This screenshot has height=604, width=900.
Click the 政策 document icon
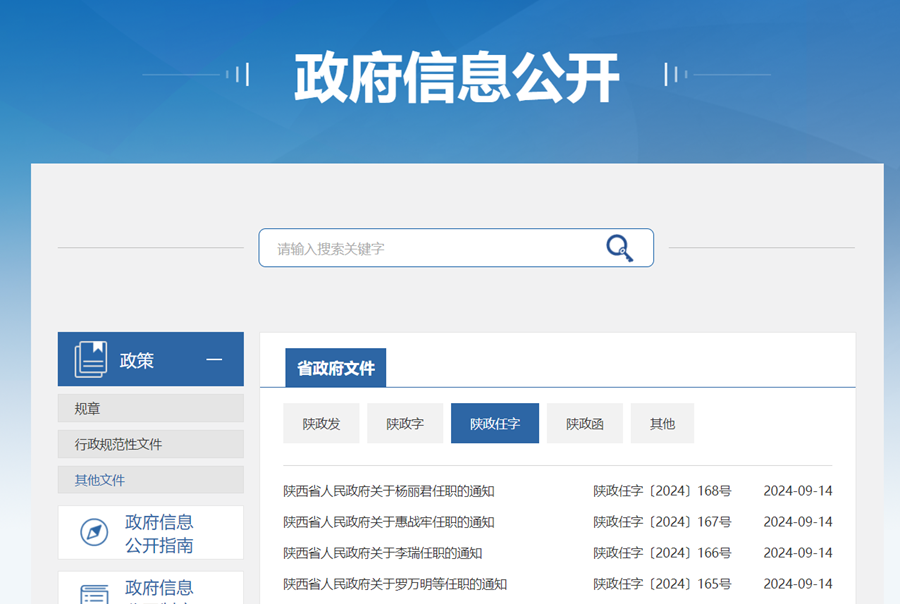[x=91, y=359]
